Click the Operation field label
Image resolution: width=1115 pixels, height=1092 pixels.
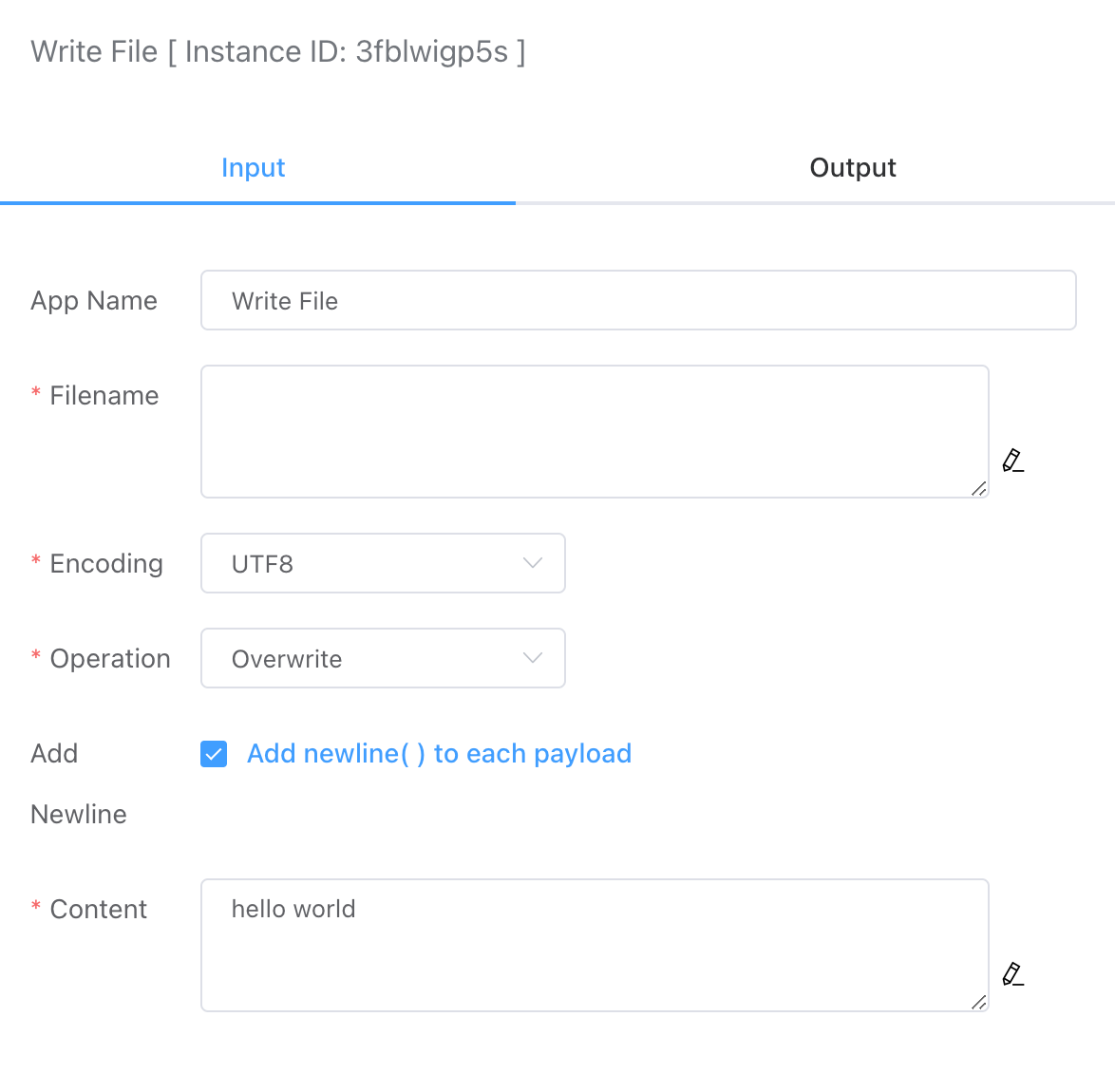110,659
